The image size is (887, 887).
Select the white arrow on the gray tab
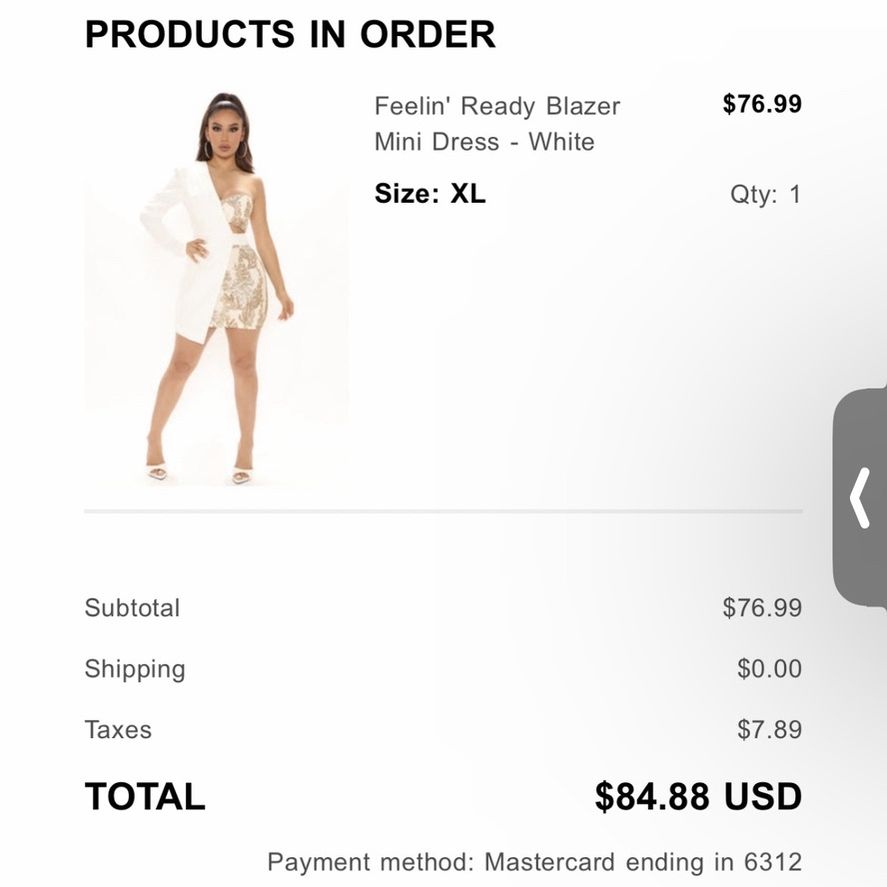click(860, 498)
